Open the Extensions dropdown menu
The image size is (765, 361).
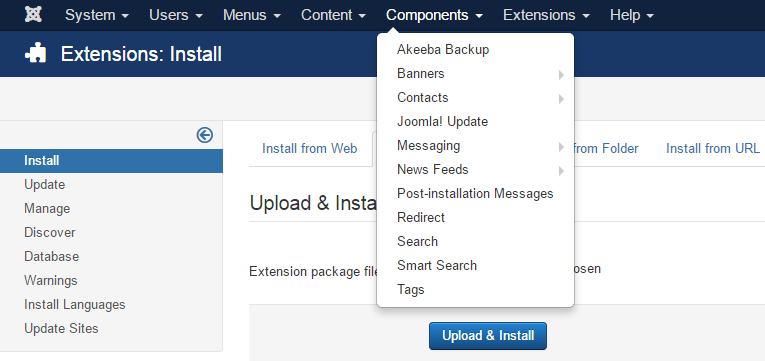tap(546, 15)
